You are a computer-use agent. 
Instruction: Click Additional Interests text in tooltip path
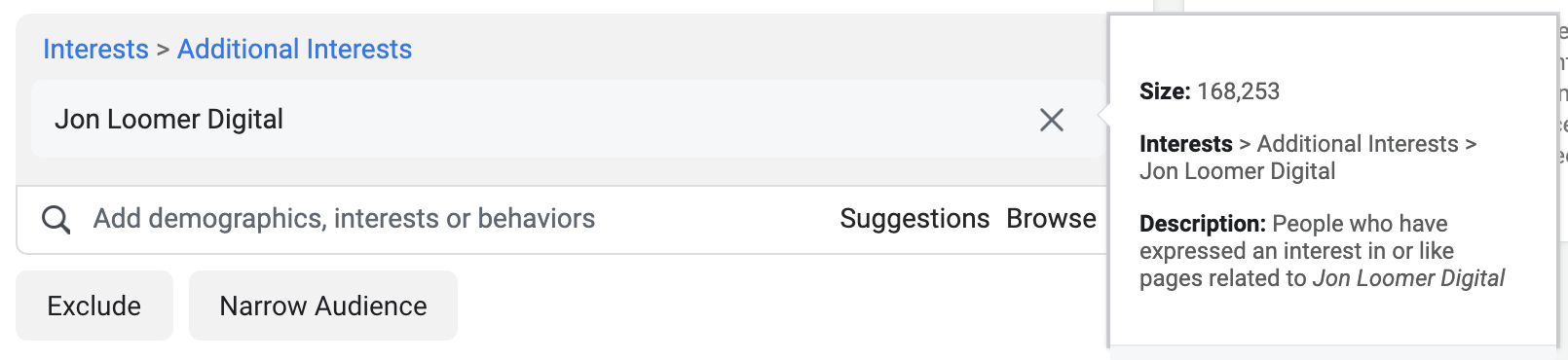click(x=1358, y=144)
